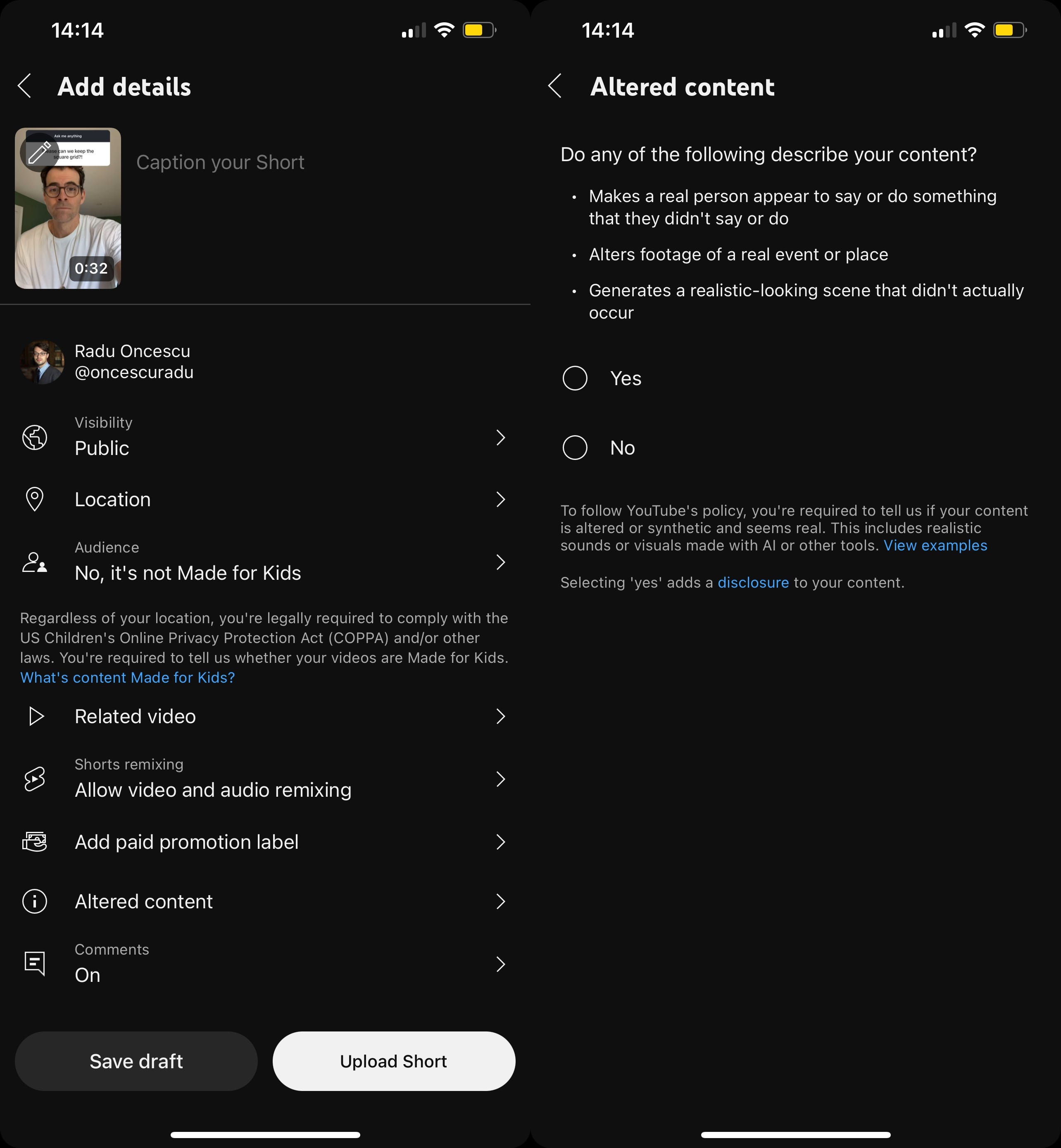
Task: Open the View examples link
Action: tap(935, 545)
